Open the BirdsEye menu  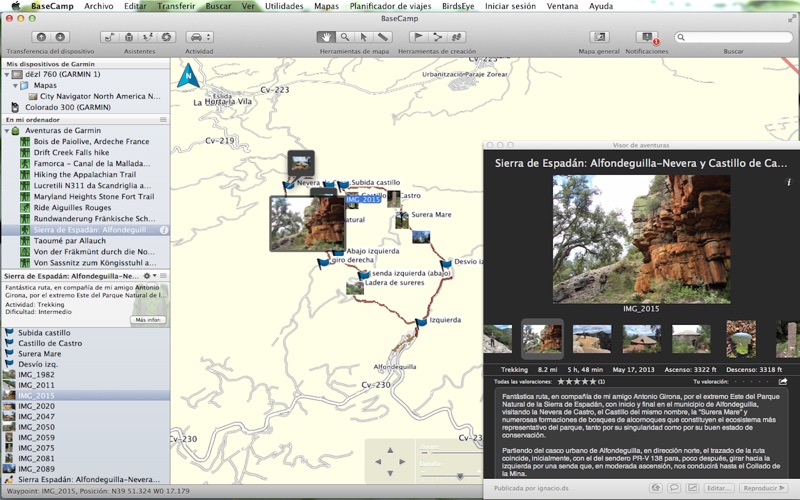pyautogui.click(x=458, y=6)
